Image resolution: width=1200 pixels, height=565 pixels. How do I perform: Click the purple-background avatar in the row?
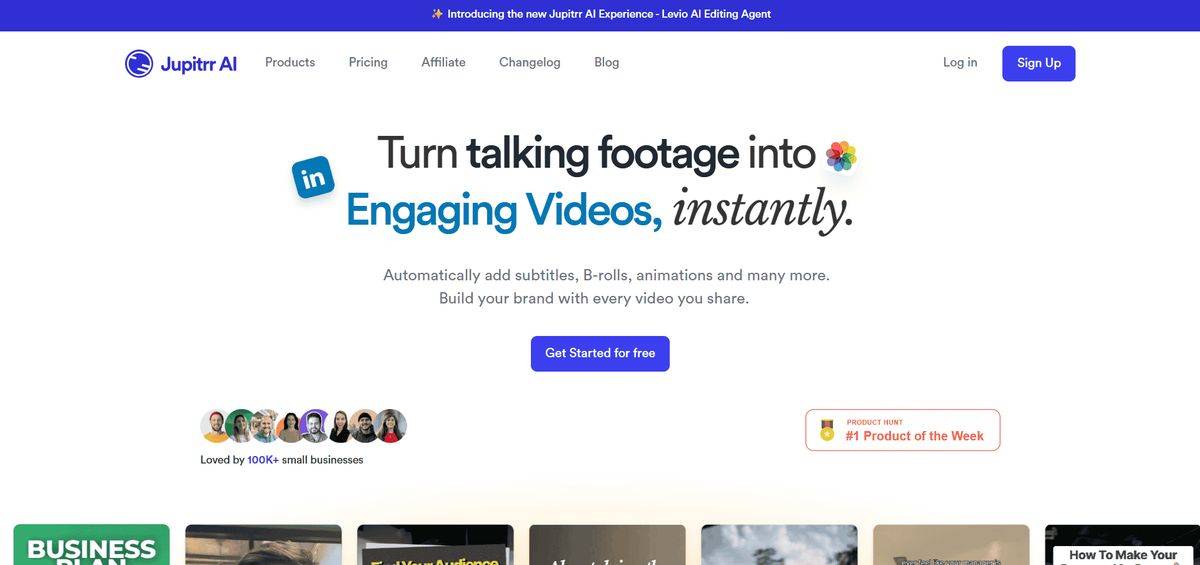point(315,426)
